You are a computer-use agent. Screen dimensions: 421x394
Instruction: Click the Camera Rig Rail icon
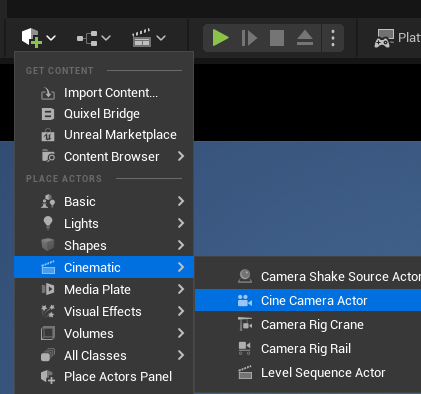click(x=245, y=348)
